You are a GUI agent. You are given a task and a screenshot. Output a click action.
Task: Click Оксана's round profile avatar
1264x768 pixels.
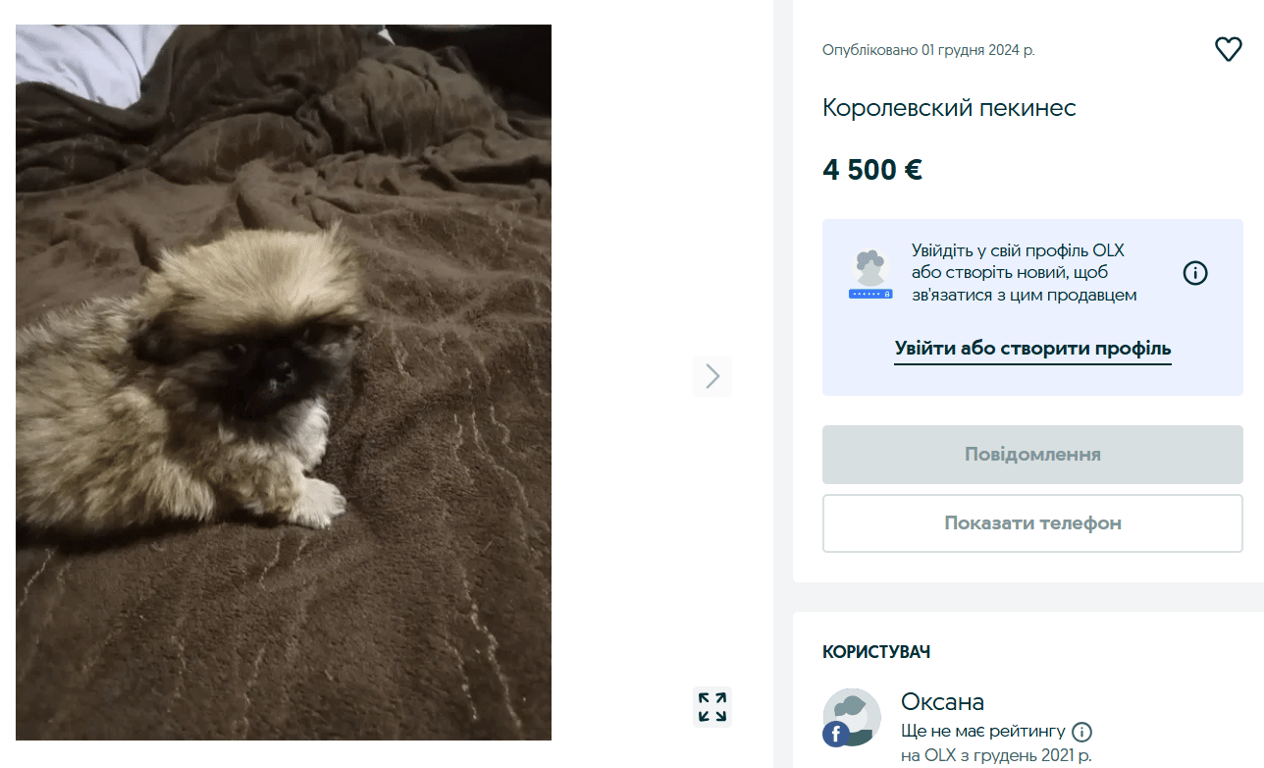[851, 717]
